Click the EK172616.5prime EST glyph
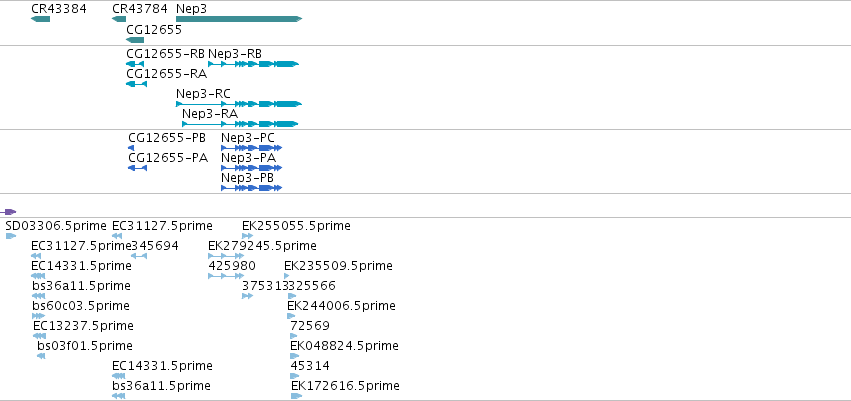Image resolution: width=851 pixels, height=401 pixels. (x=296, y=396)
